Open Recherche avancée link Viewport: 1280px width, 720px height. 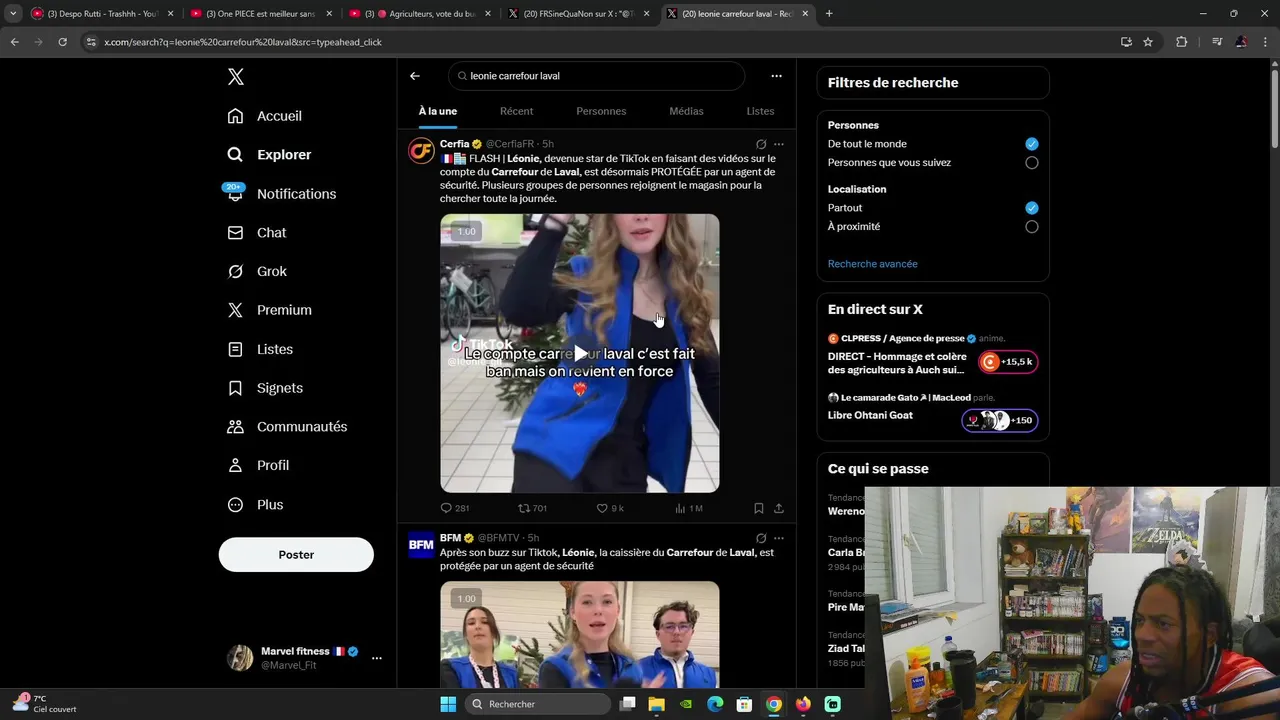pos(872,264)
